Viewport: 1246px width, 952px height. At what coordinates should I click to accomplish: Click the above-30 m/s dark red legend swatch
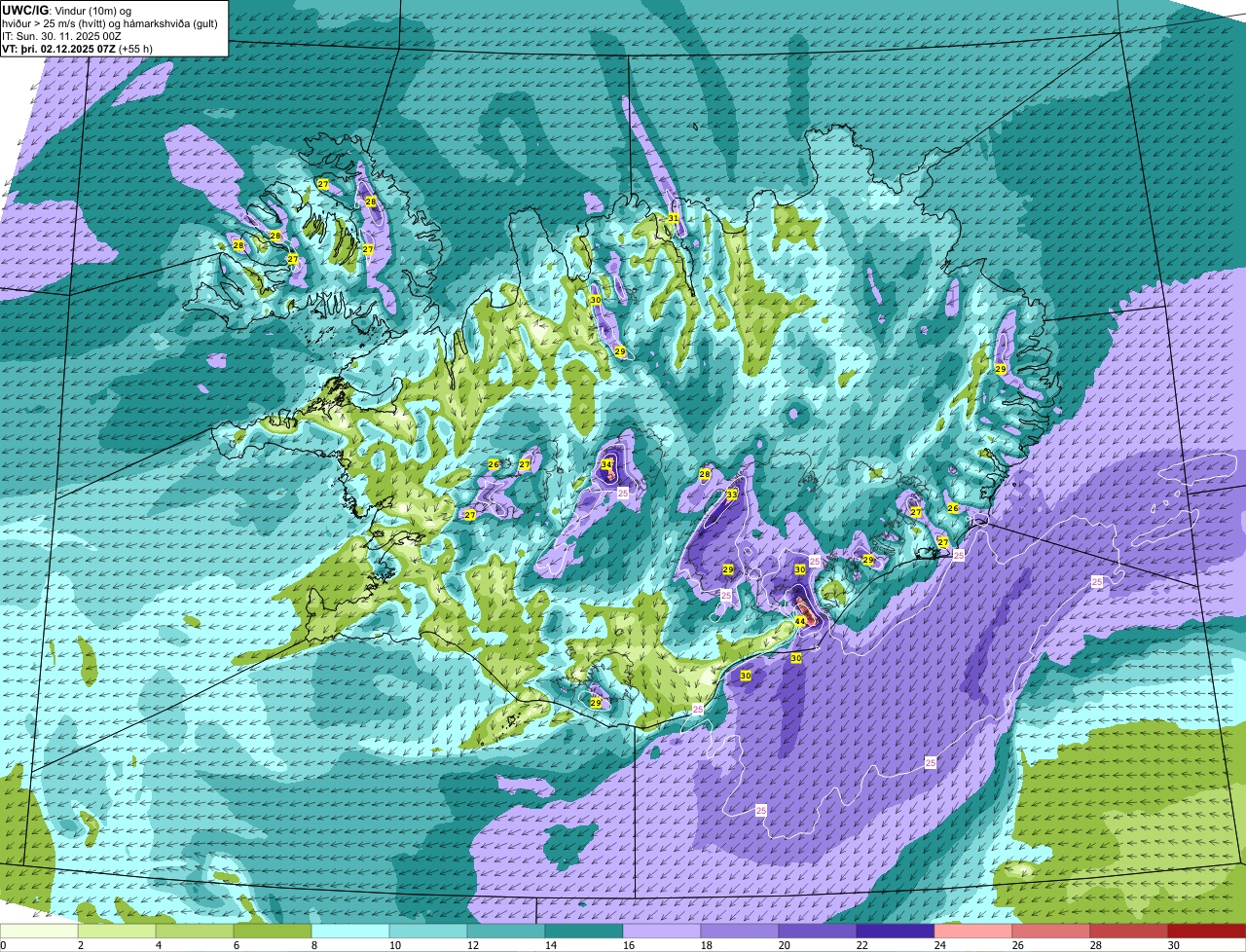[1207, 931]
